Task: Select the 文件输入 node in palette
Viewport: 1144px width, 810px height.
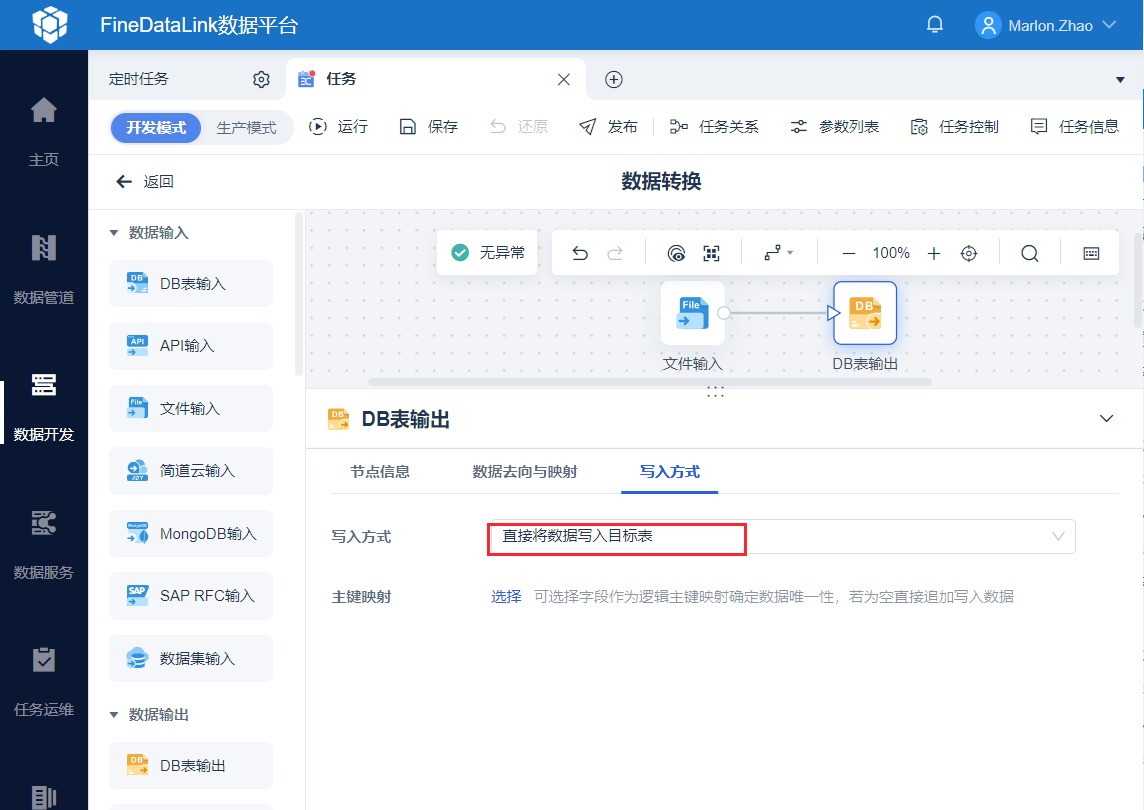Action: 191,409
